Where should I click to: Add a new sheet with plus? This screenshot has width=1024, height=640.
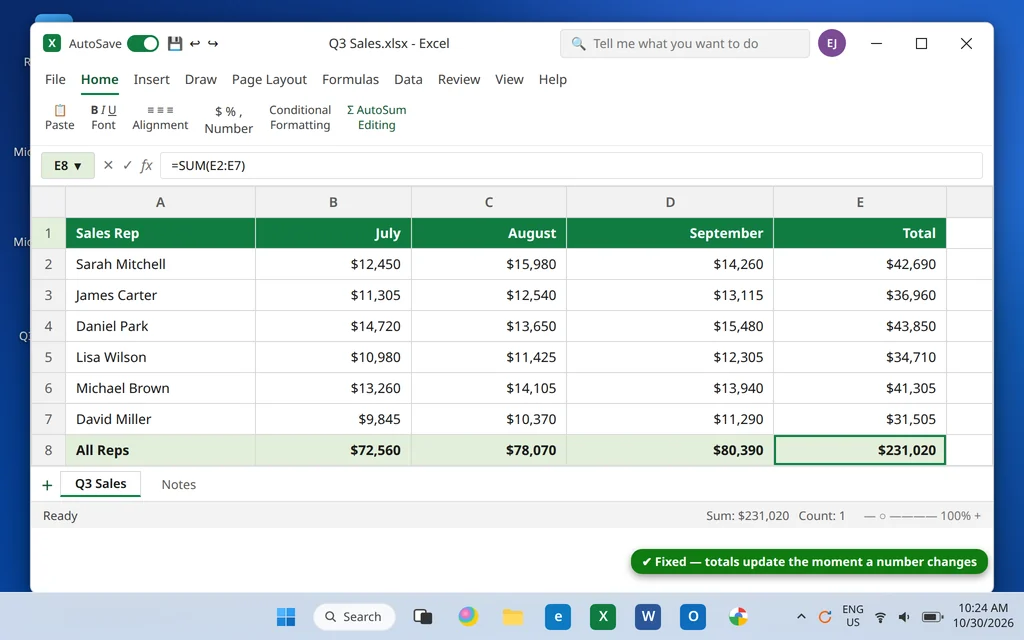47,485
